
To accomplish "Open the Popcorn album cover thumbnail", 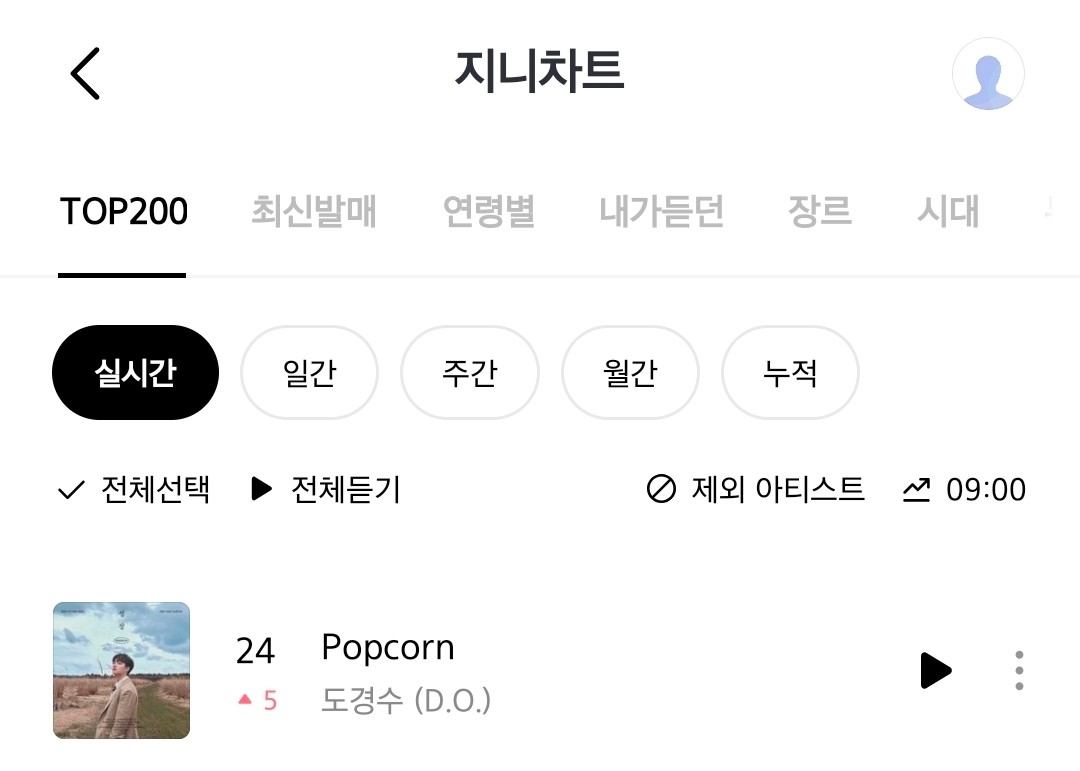I will (x=121, y=670).
